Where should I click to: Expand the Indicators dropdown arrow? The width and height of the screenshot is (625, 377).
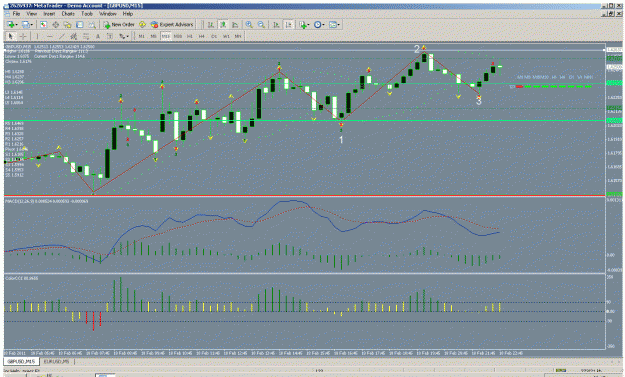309,25
